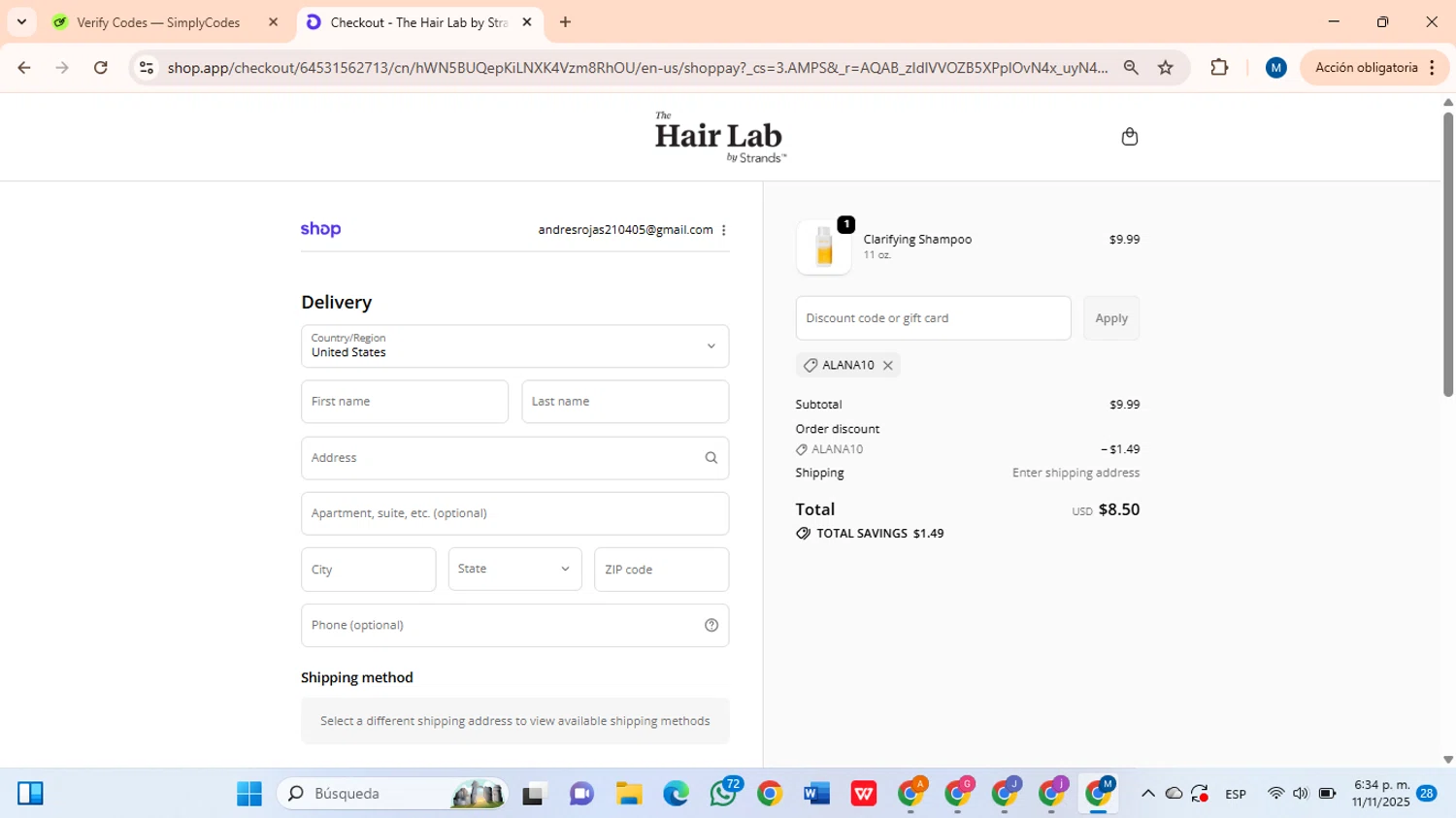The image size is (1456, 818).
Task: Click the Enter shipping address text
Action: pyautogui.click(x=1075, y=474)
